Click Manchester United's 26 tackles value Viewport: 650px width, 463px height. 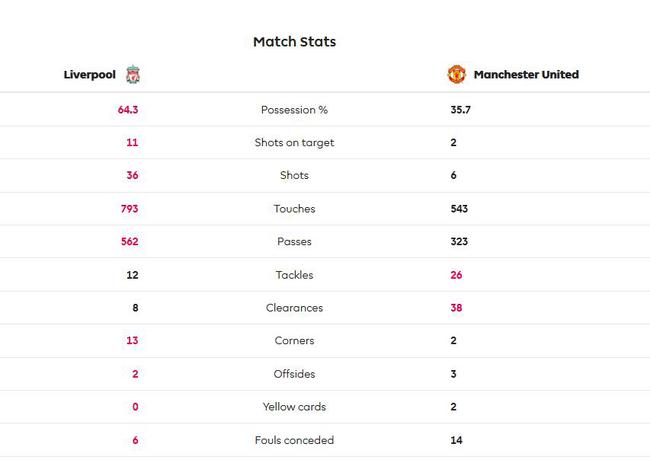pos(456,275)
